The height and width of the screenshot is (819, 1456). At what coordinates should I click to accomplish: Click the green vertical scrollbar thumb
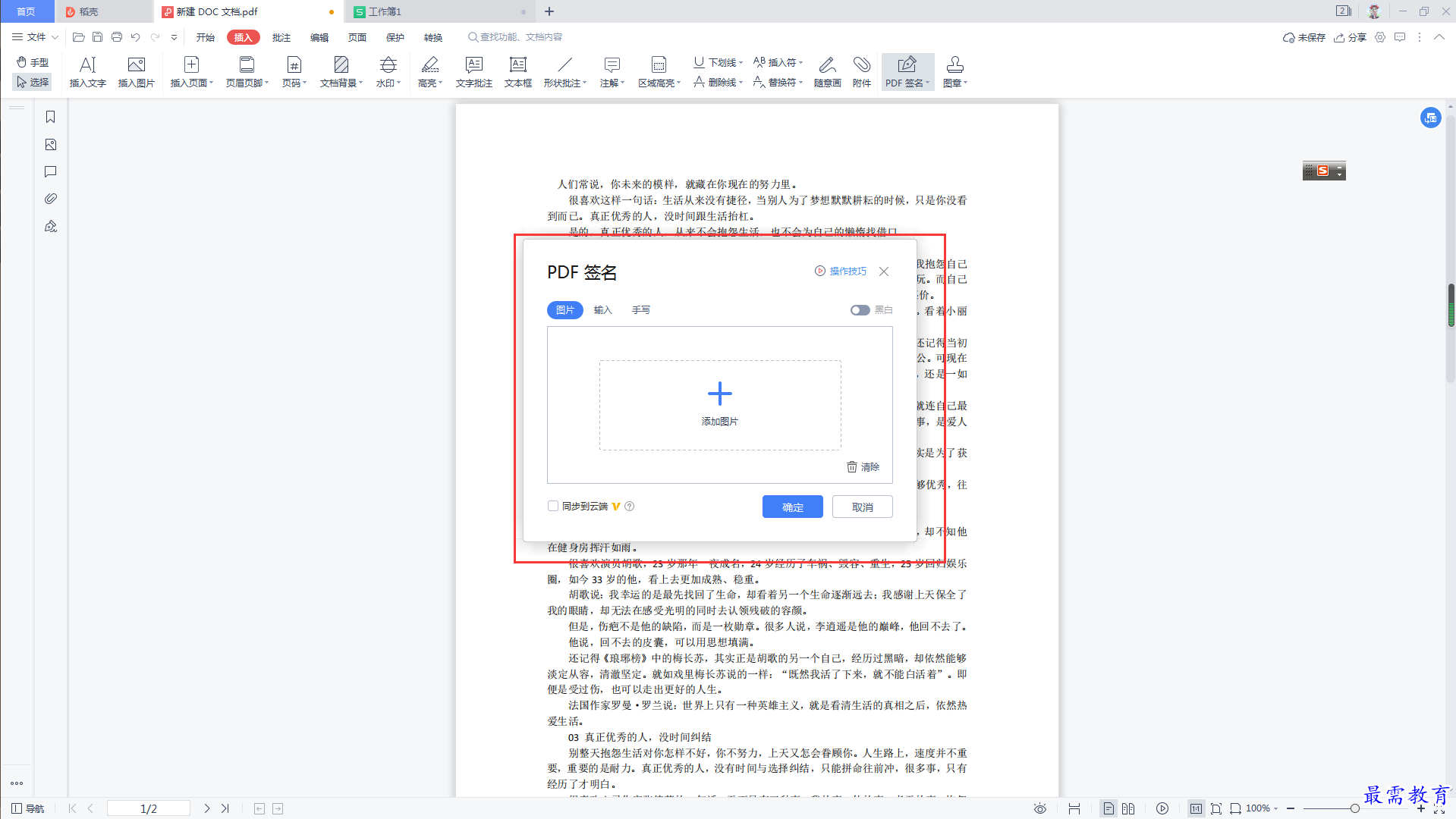[1451, 305]
